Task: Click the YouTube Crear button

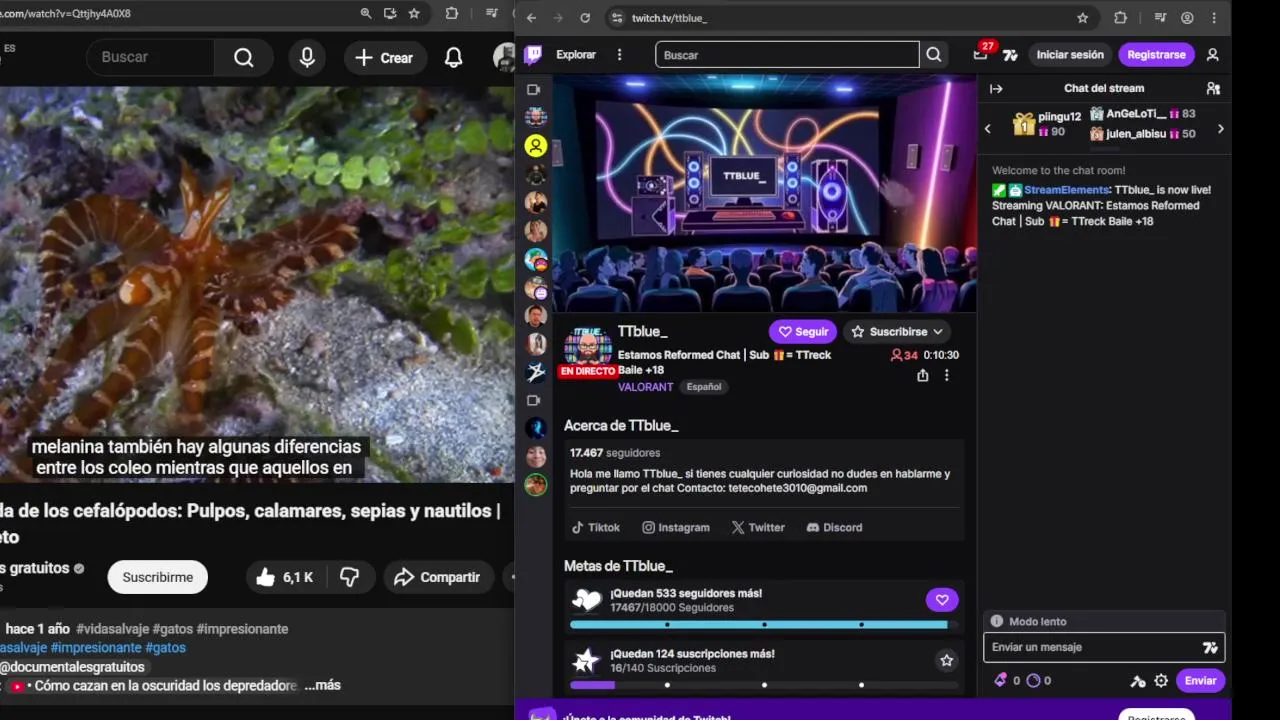Action: click(x=384, y=58)
